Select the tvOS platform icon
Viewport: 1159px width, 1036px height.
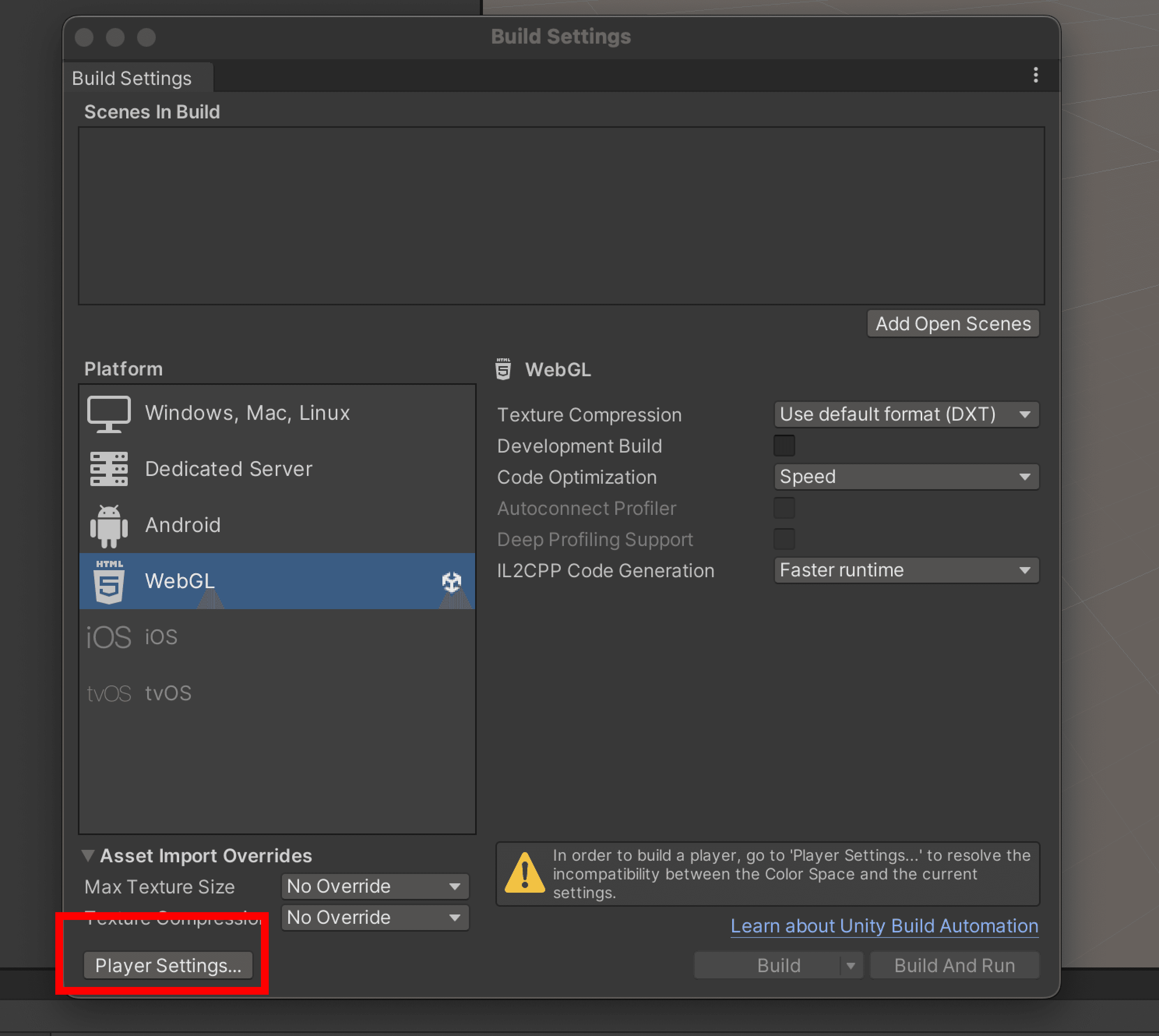point(109,693)
